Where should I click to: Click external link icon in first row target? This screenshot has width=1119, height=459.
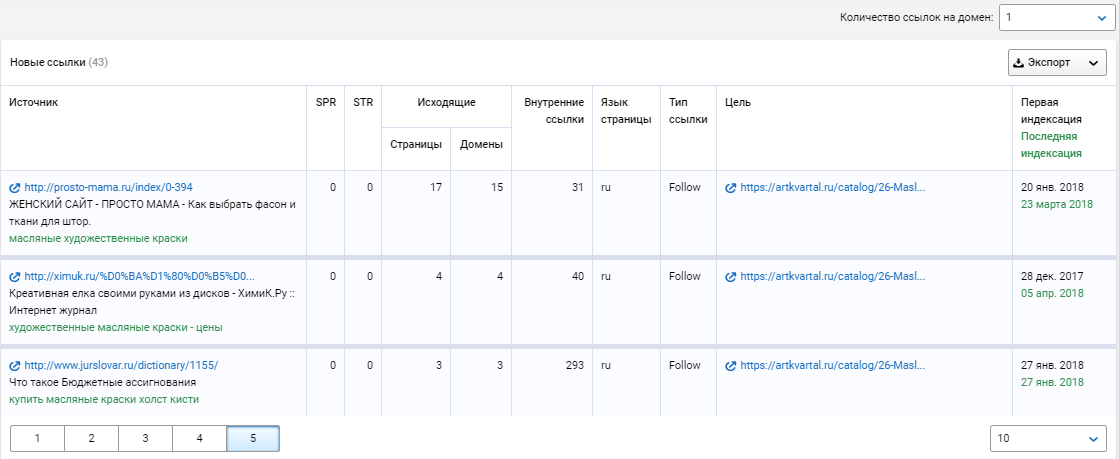tap(731, 187)
